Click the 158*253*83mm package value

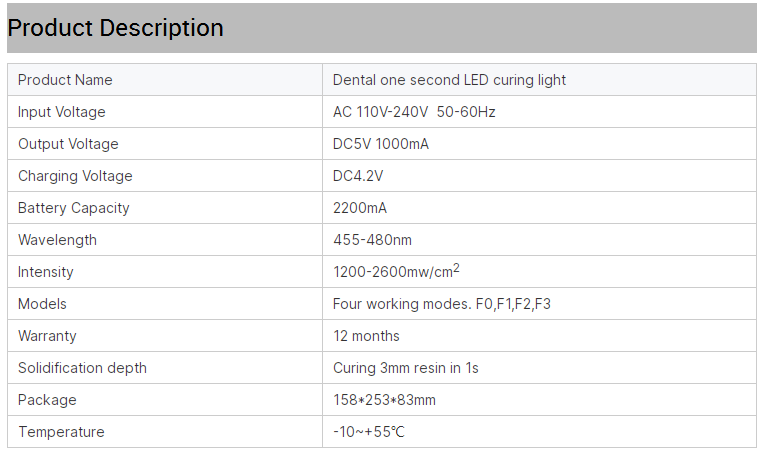click(384, 400)
